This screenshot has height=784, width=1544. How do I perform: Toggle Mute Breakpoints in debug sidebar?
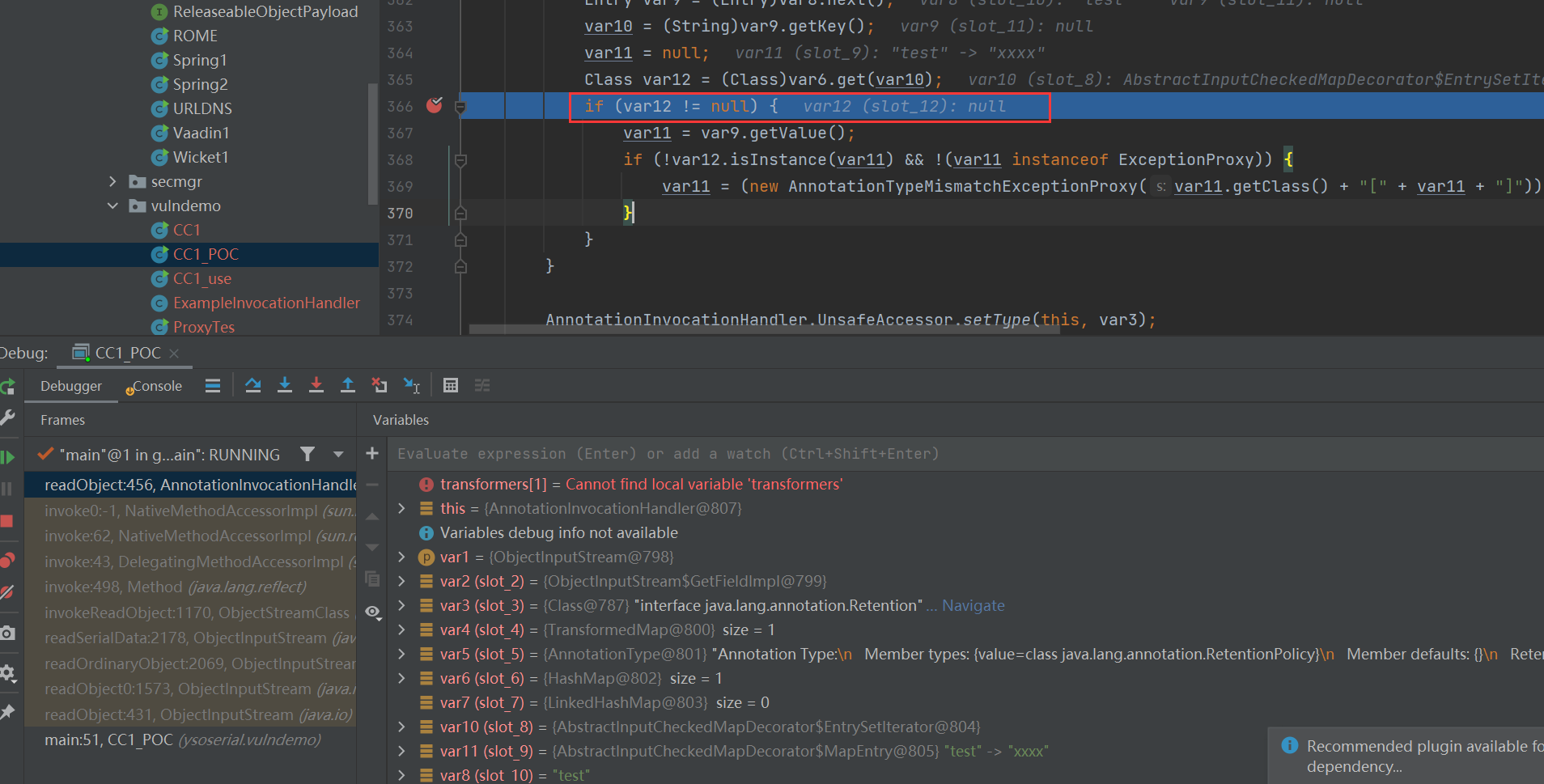7,592
